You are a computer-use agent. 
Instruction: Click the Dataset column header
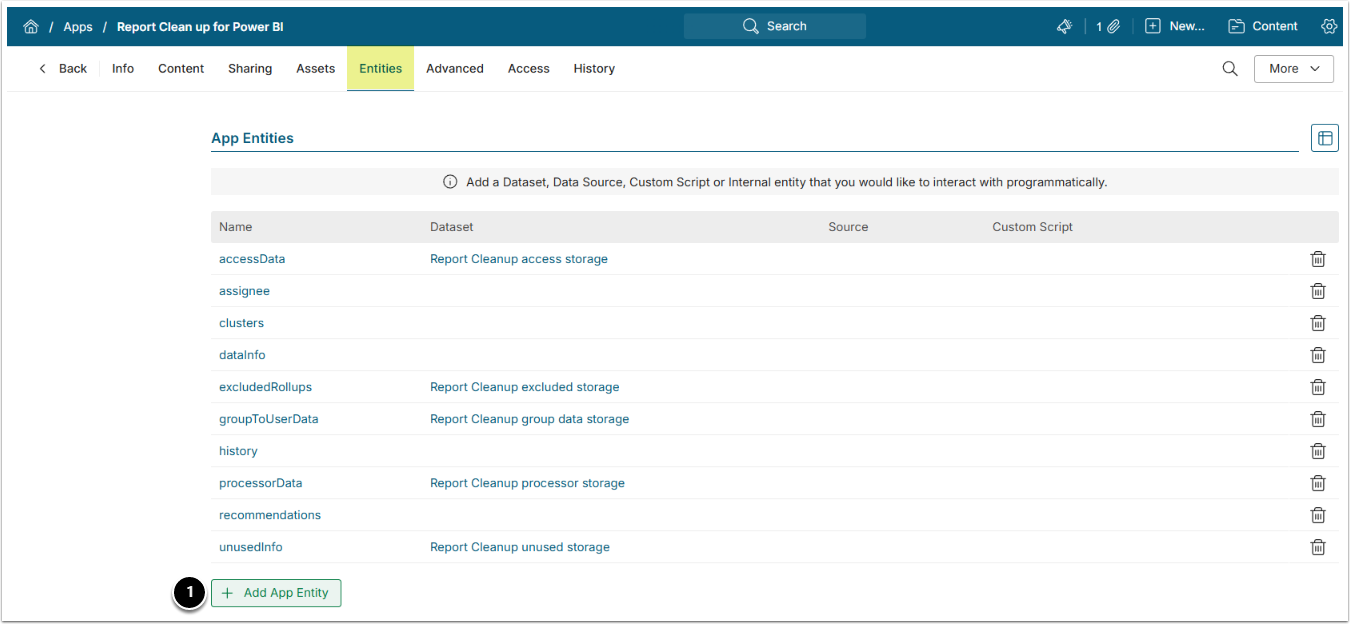pyautogui.click(x=452, y=227)
